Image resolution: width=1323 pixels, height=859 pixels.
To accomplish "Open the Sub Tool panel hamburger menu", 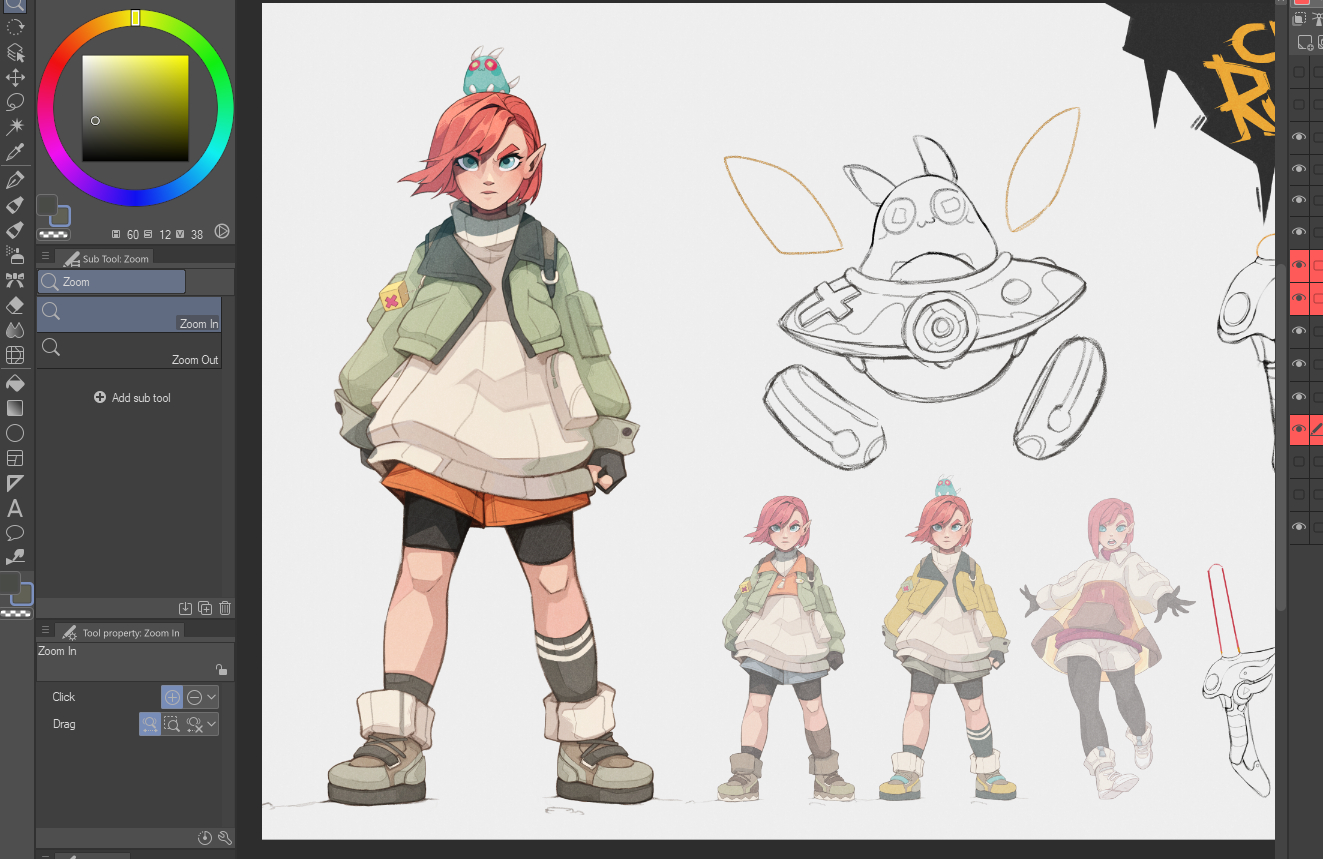I will (x=45, y=257).
